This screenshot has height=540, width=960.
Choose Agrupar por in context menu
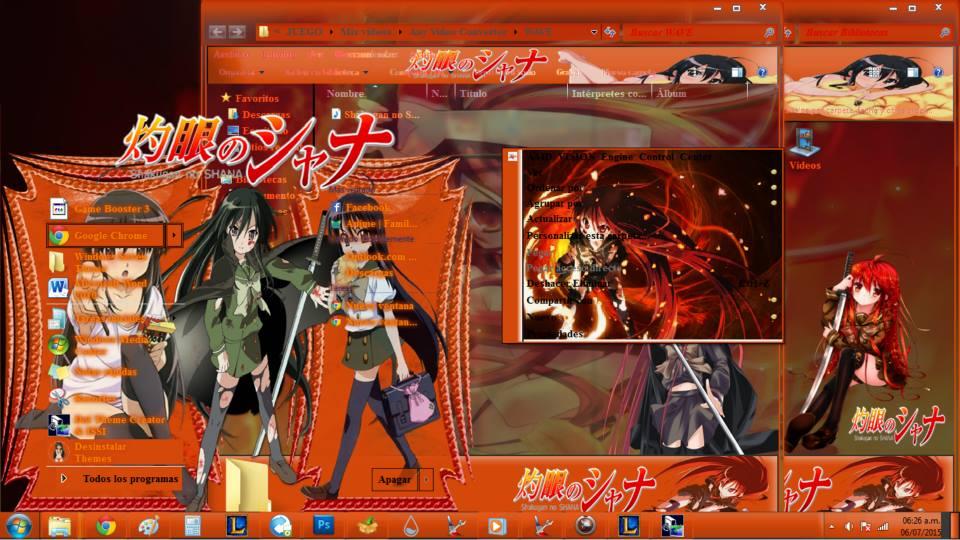[555, 203]
